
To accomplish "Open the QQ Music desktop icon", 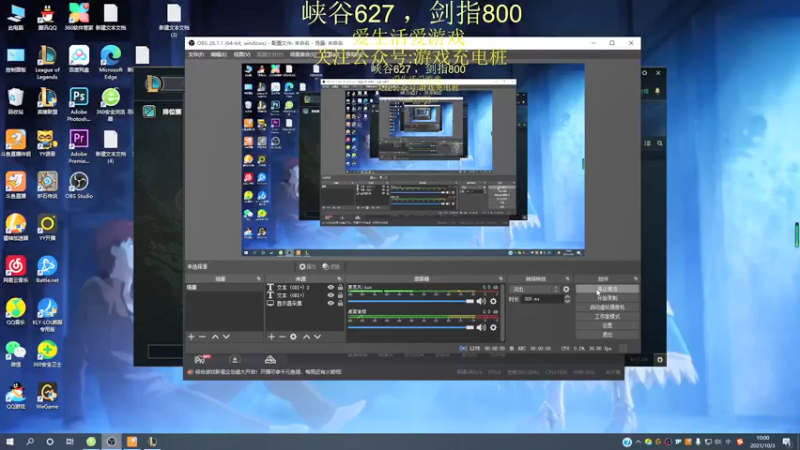I will pyautogui.click(x=15, y=311).
